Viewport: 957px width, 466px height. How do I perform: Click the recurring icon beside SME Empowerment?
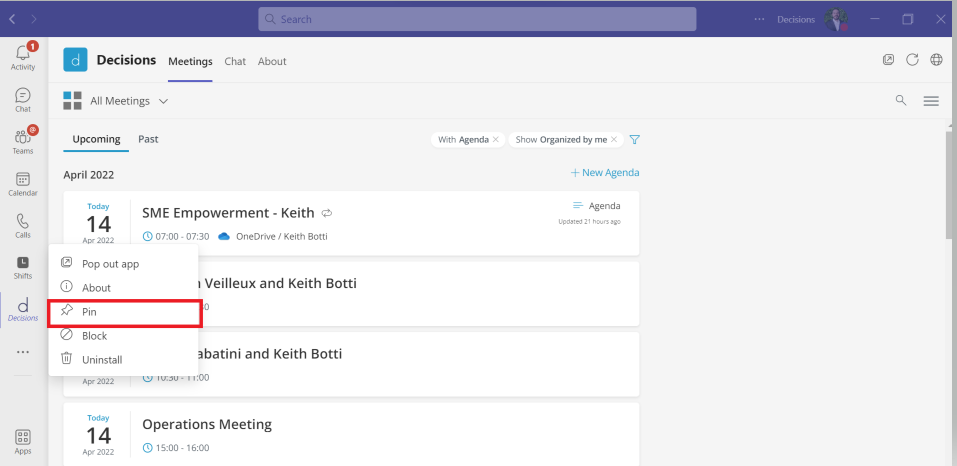click(x=327, y=213)
